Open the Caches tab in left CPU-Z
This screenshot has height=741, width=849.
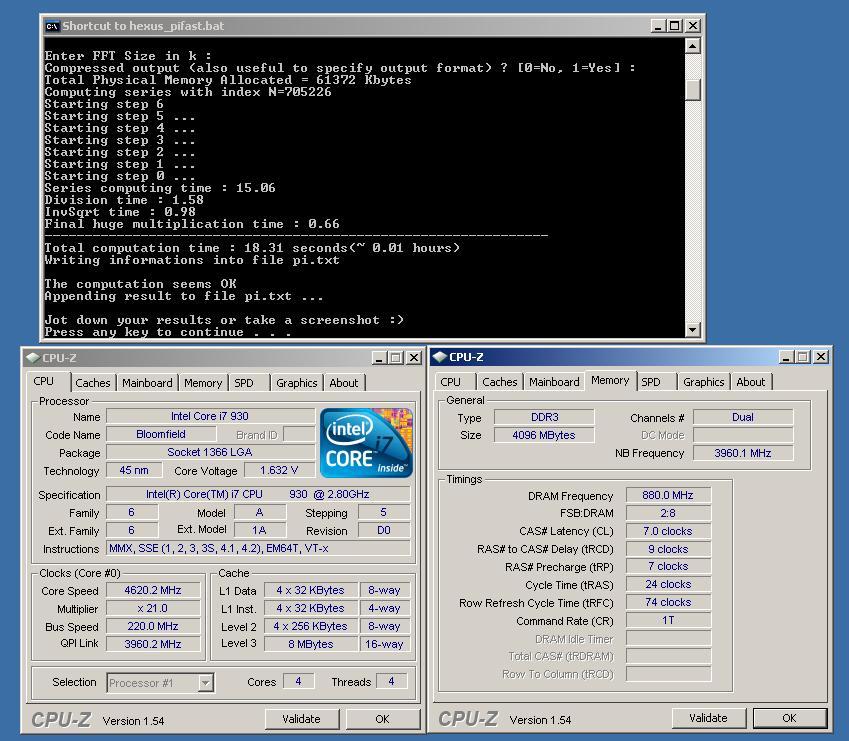point(93,383)
